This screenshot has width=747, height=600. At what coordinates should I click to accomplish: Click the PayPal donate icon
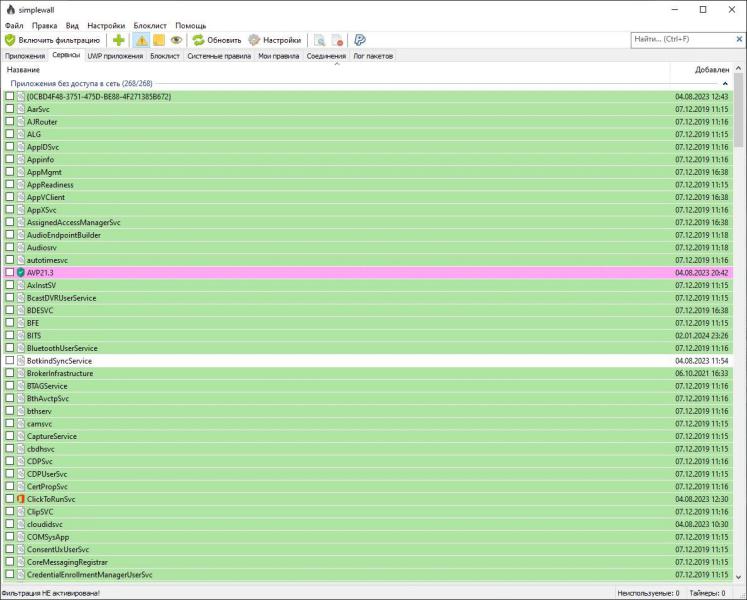click(360, 41)
